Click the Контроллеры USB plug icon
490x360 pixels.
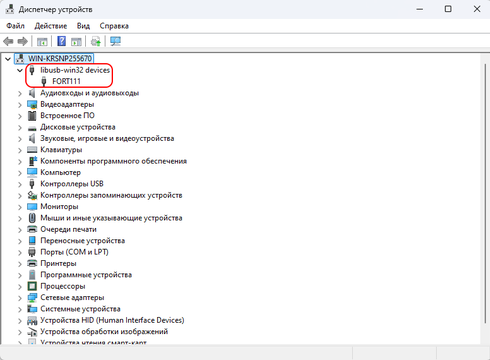tap(32, 184)
